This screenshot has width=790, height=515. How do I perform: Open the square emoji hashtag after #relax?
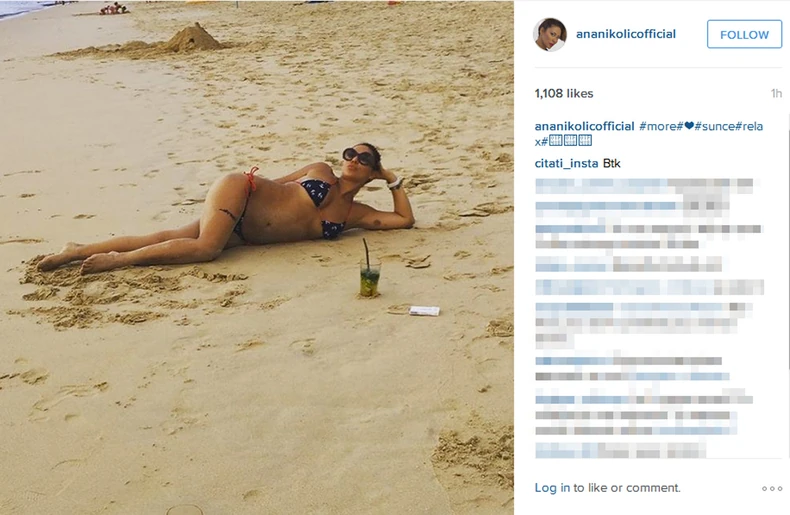pos(567,141)
